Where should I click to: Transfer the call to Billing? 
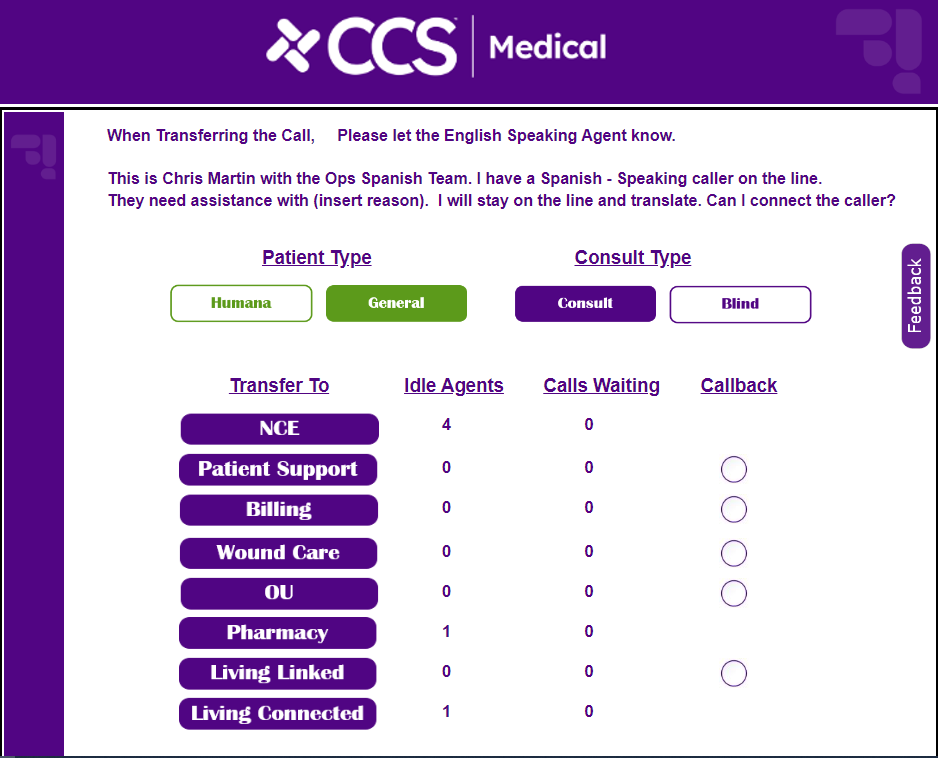[x=279, y=509]
